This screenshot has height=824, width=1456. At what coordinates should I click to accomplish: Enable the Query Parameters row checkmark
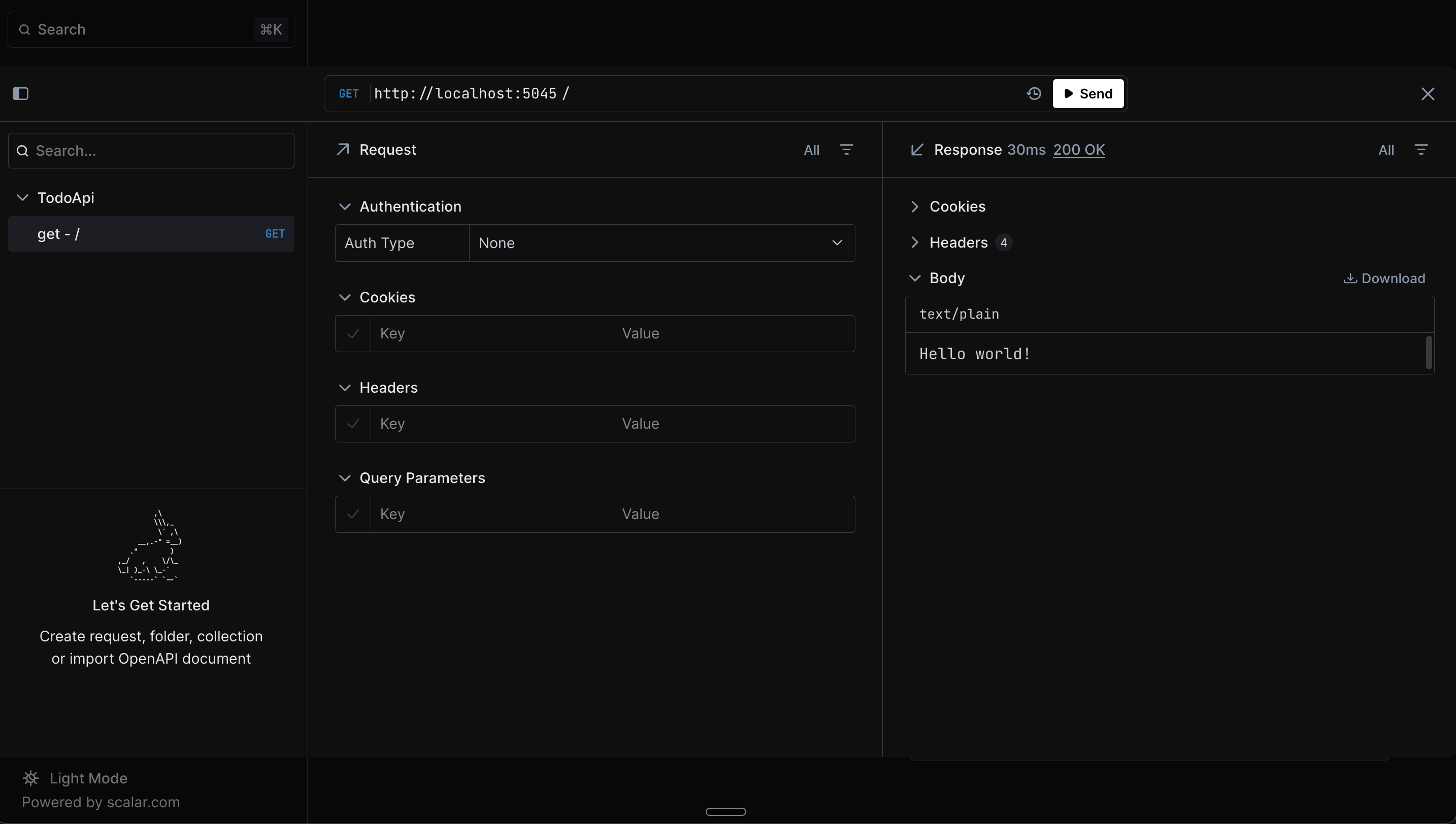coord(353,514)
